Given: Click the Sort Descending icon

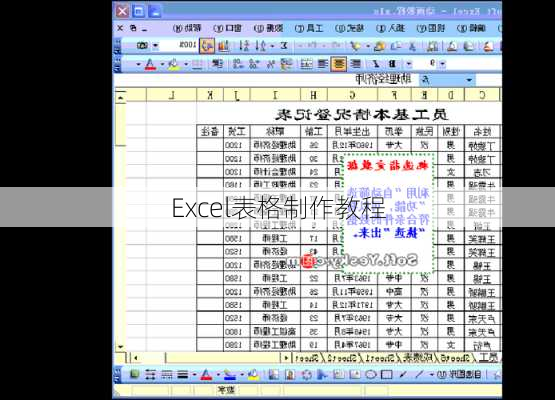Looking at the screenshot, I should pyautogui.click(x=244, y=46).
